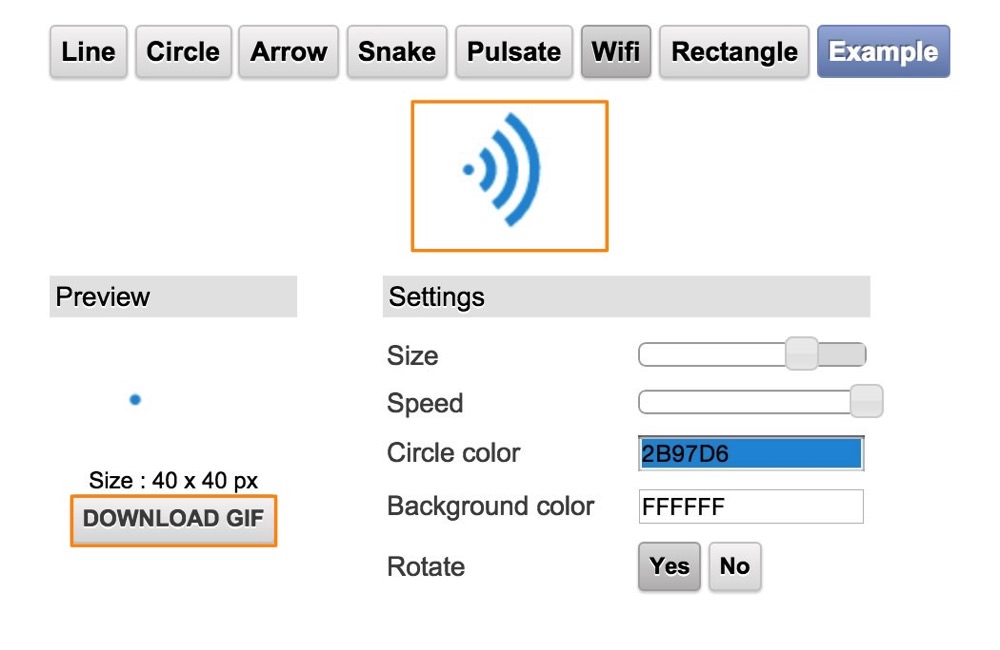This screenshot has height=650, width=1000.
Task: Focus the Background color input field
Action: [x=751, y=506]
